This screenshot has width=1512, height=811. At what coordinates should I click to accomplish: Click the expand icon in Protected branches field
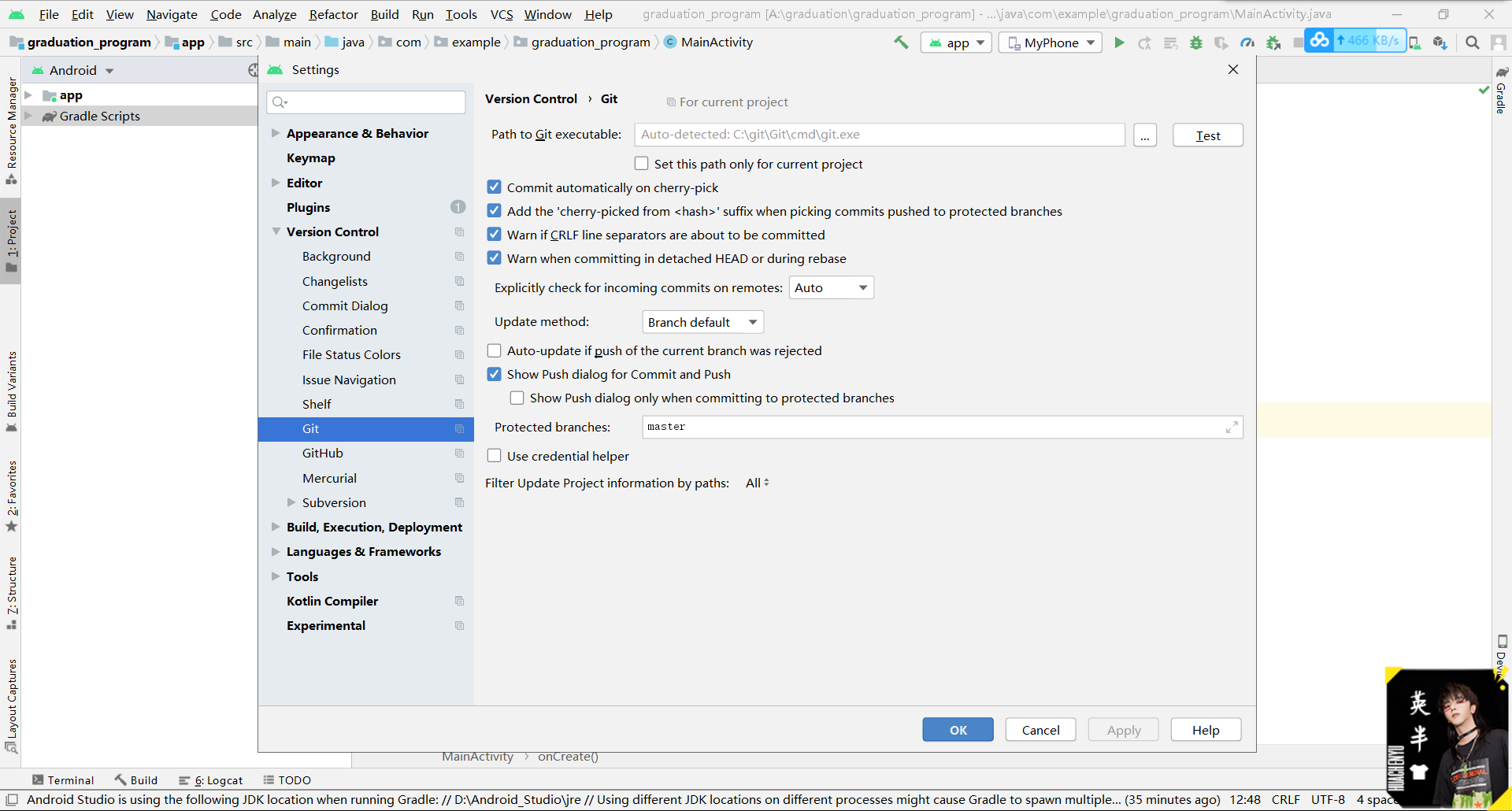pyautogui.click(x=1232, y=427)
